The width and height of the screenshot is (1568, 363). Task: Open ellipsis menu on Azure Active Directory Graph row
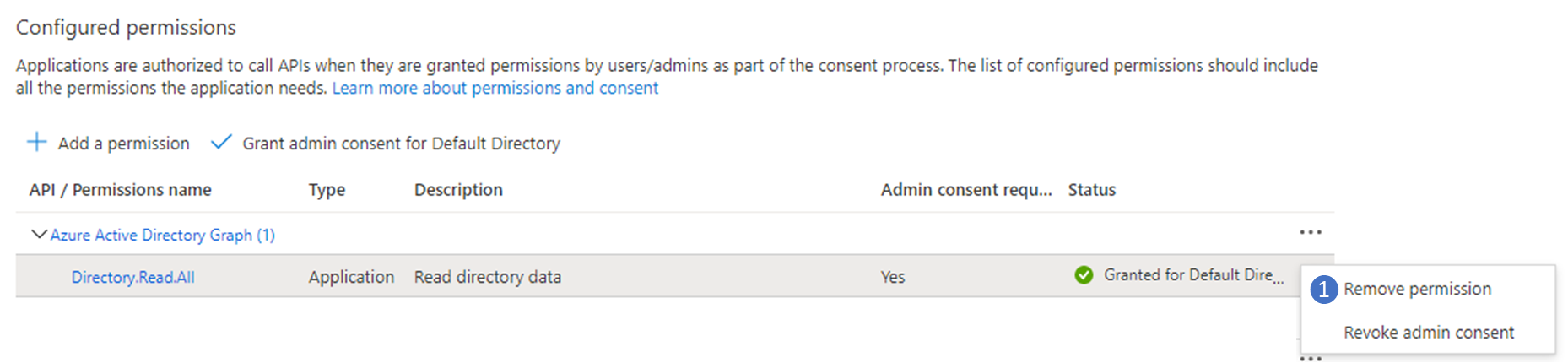1310,232
